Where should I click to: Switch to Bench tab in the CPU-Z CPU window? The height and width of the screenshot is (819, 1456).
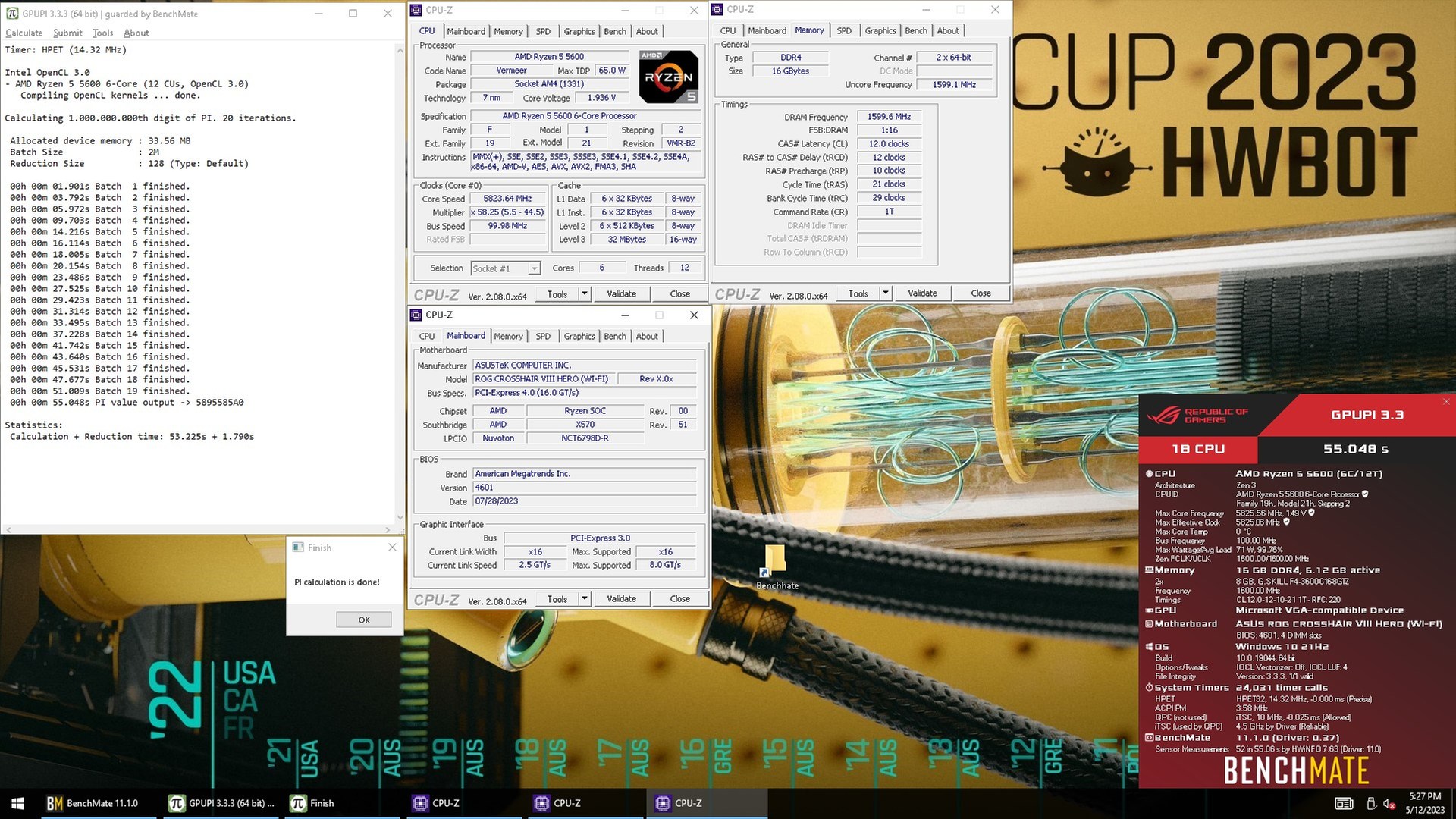[615, 31]
